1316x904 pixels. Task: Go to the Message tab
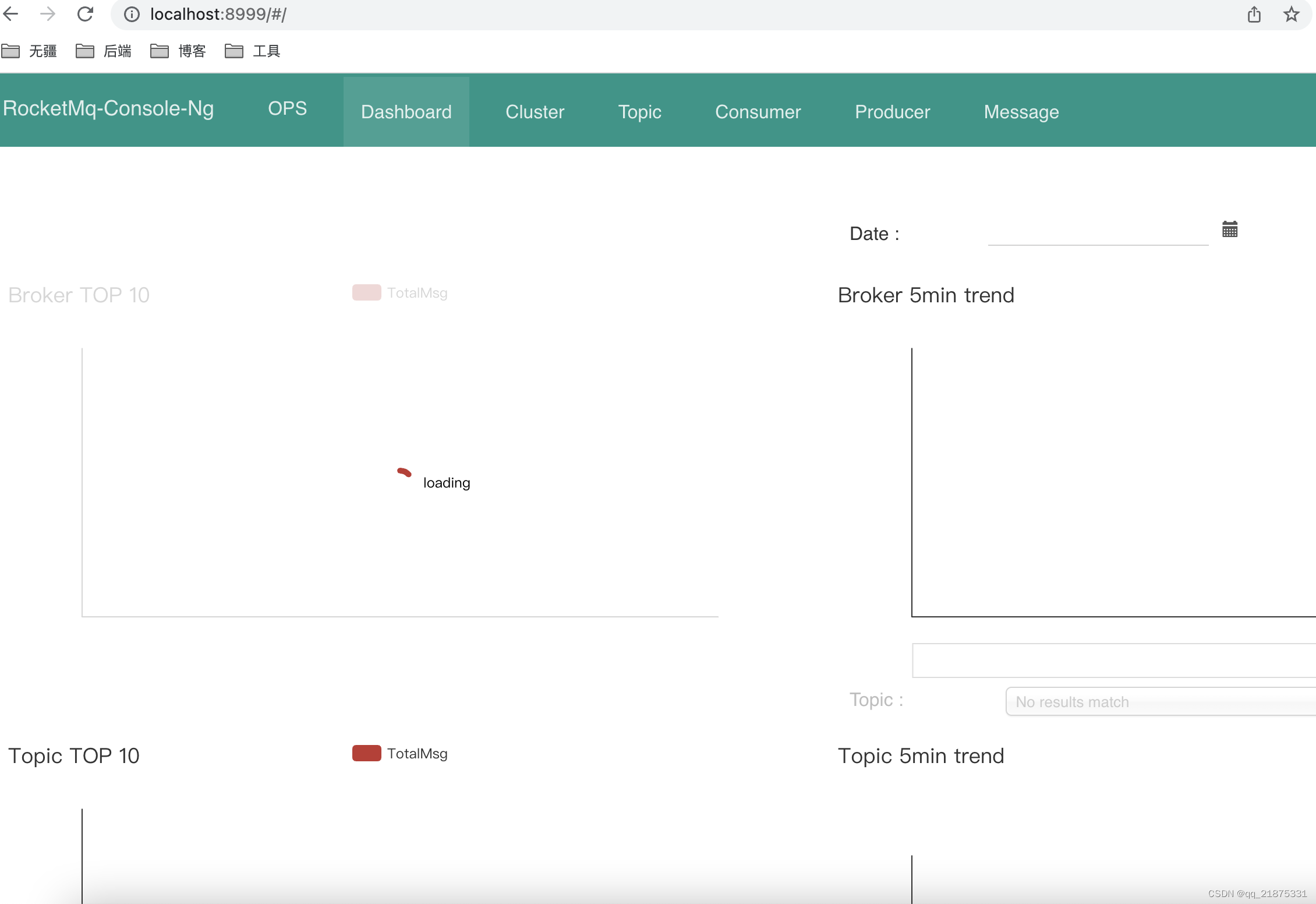[x=1021, y=112]
